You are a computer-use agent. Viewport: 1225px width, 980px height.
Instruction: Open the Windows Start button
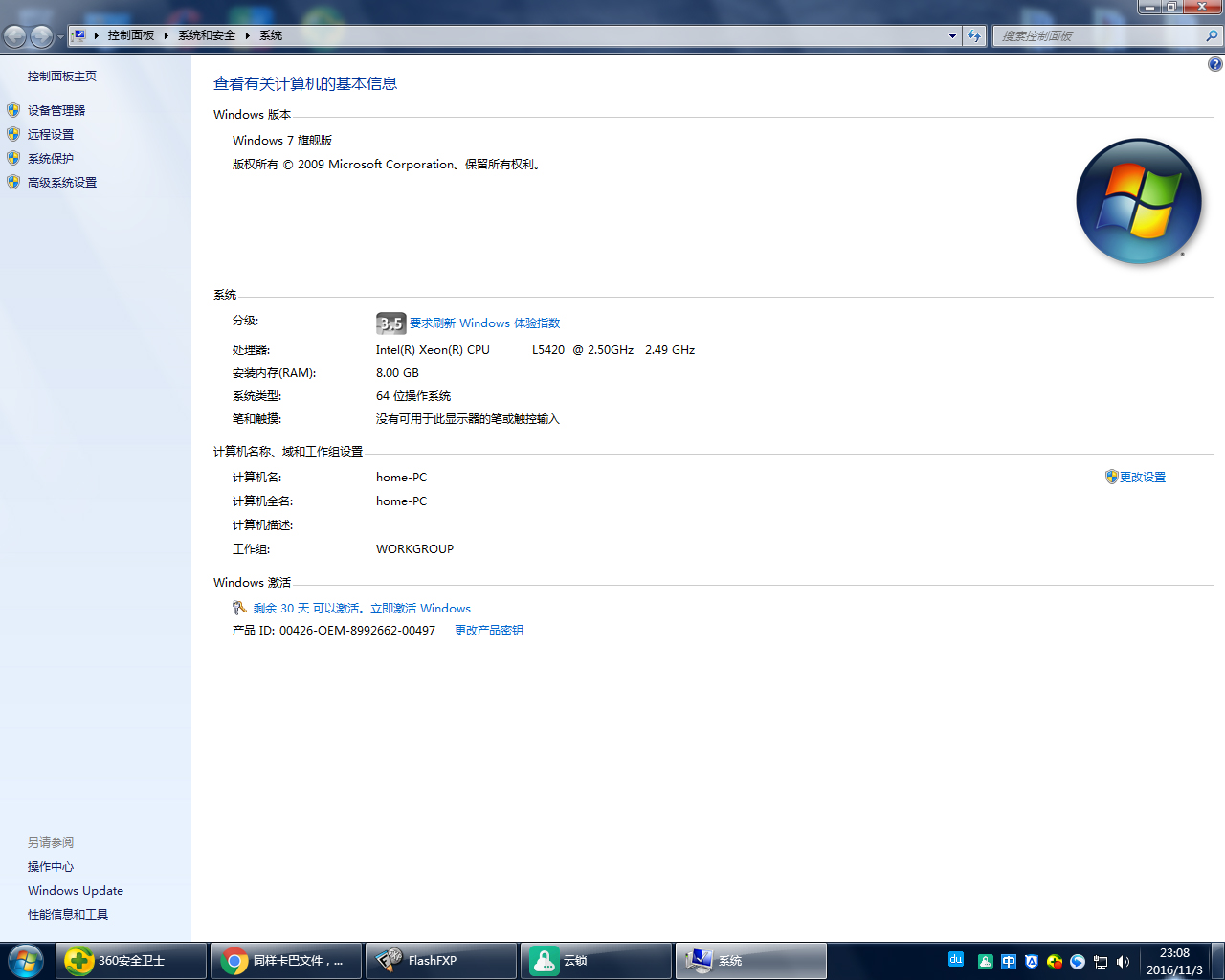click(25, 960)
